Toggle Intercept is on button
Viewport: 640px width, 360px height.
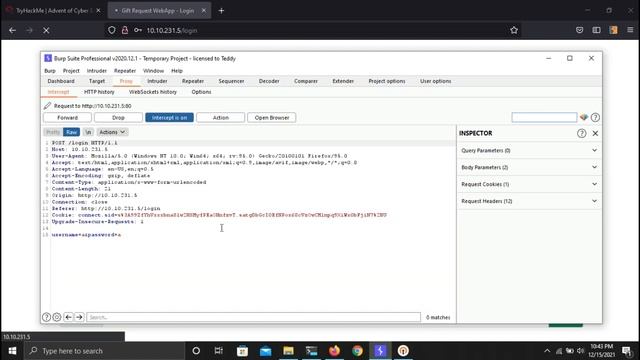click(169, 118)
